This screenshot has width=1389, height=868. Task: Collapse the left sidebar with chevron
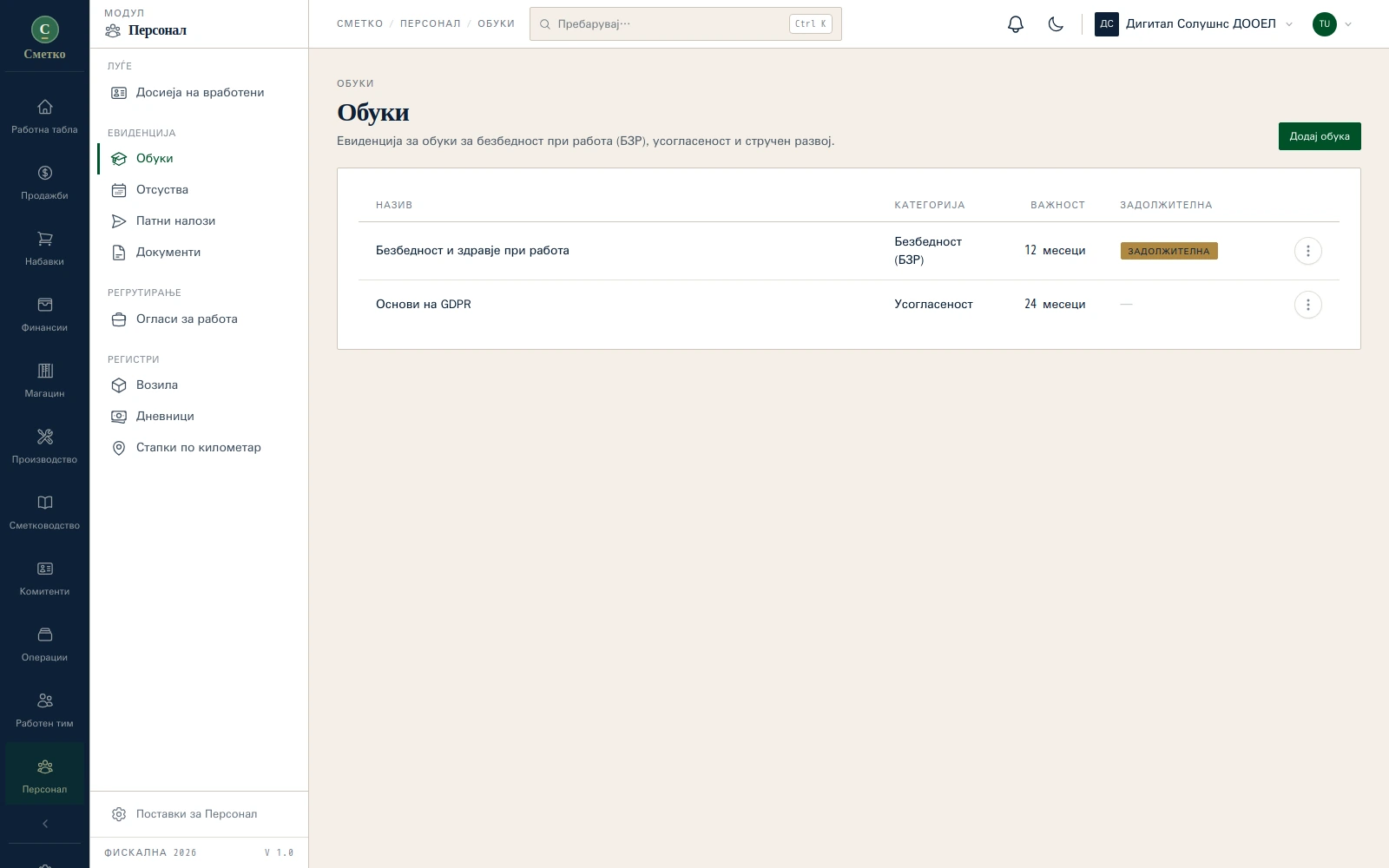44,824
